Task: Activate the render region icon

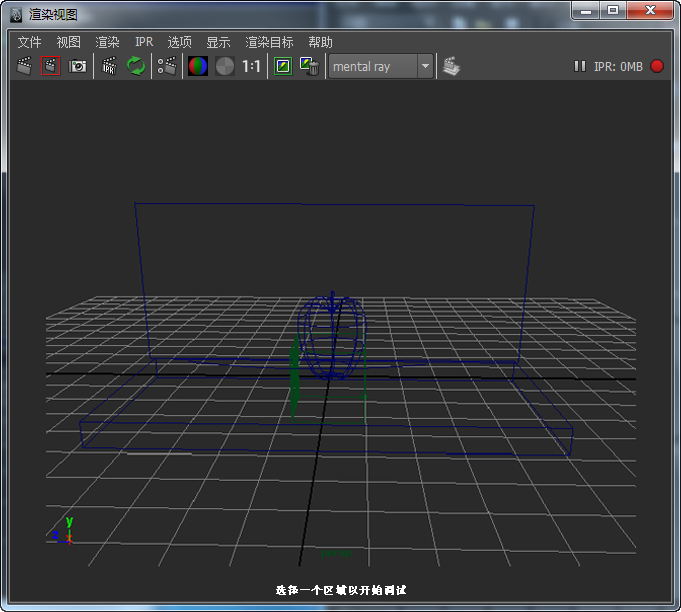Action: click(51, 66)
